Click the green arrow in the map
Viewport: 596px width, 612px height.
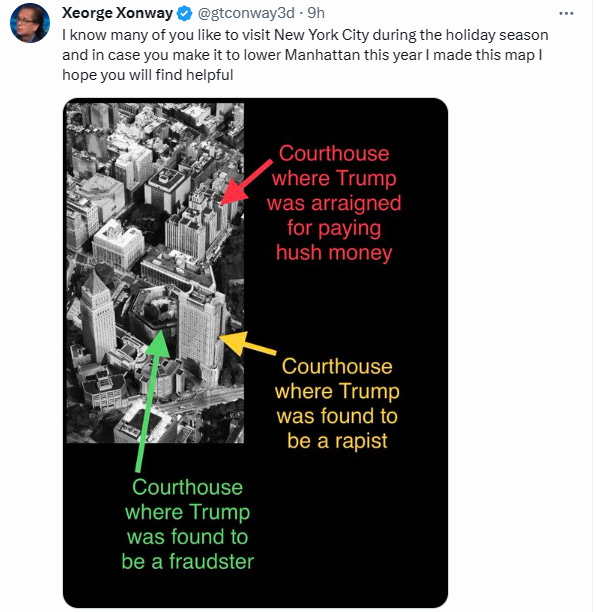(152, 400)
